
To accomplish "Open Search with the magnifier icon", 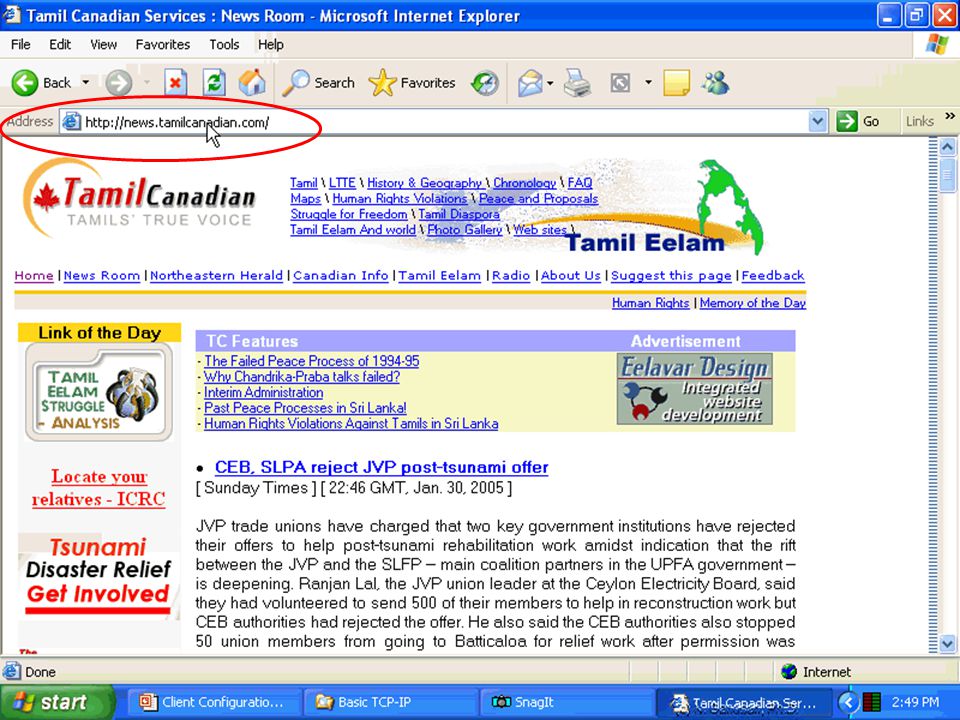I will pyautogui.click(x=296, y=83).
